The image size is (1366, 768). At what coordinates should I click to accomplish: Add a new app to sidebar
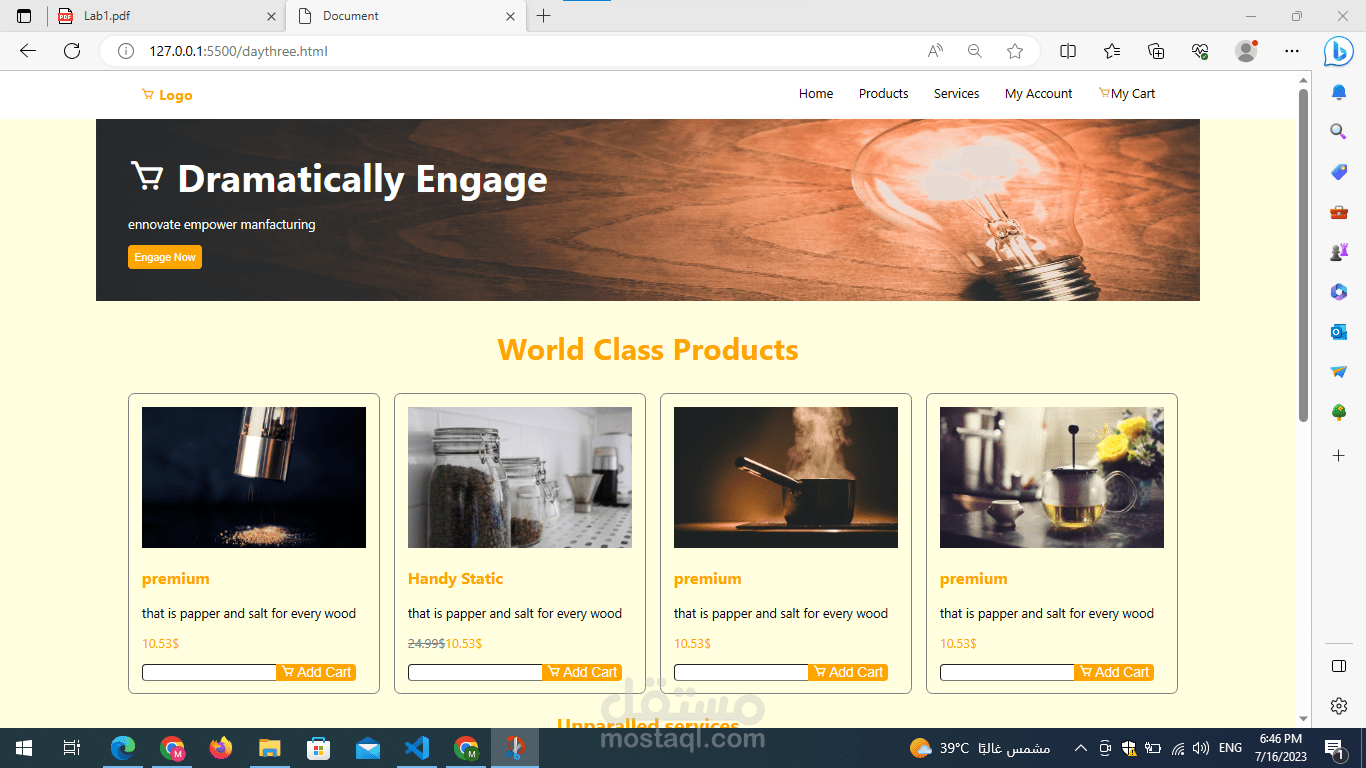1339,455
